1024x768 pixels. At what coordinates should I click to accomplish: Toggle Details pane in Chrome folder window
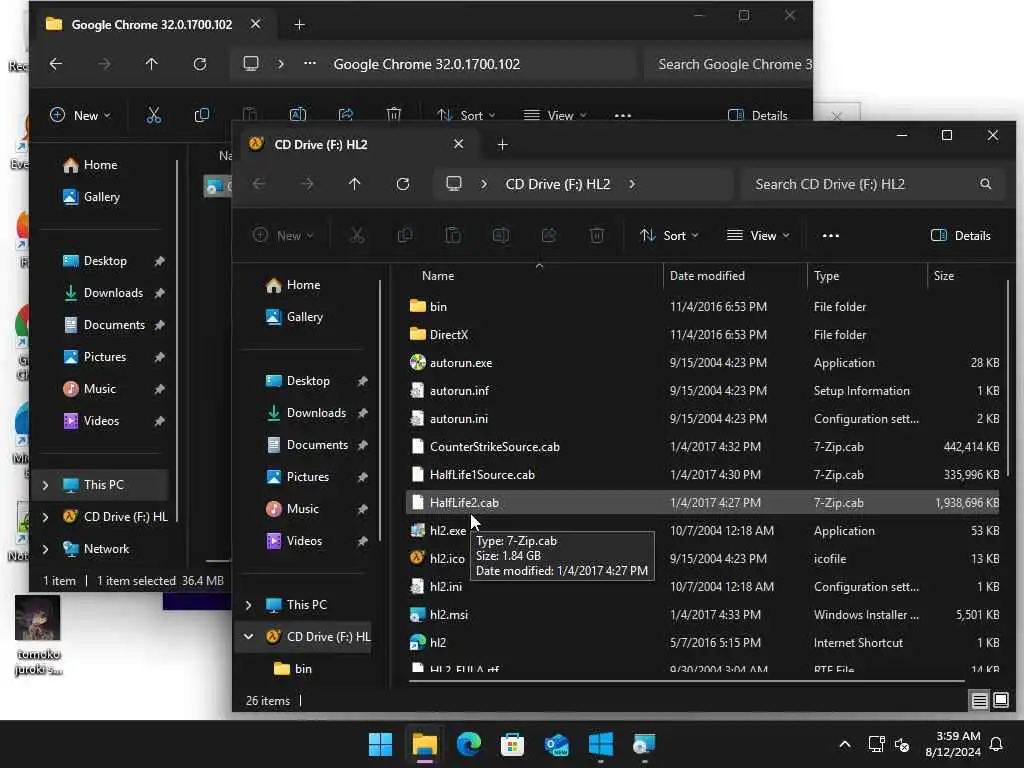[758, 116]
